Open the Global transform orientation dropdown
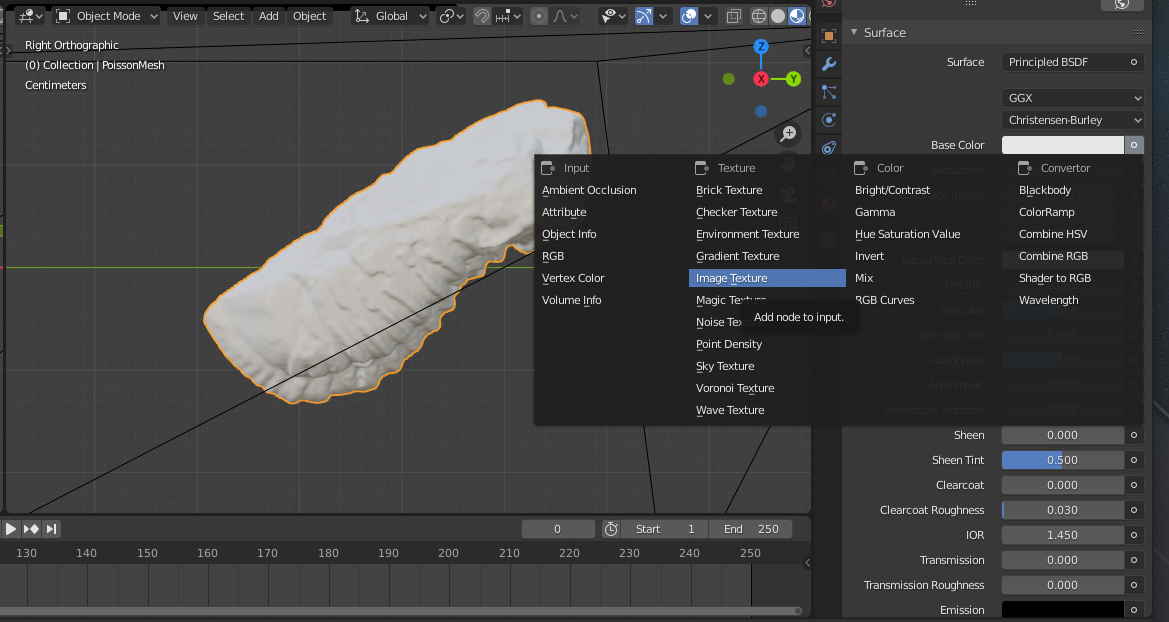1169x622 pixels. (x=389, y=15)
